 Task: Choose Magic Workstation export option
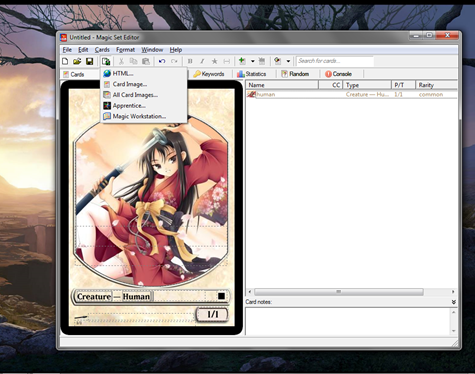(x=144, y=116)
